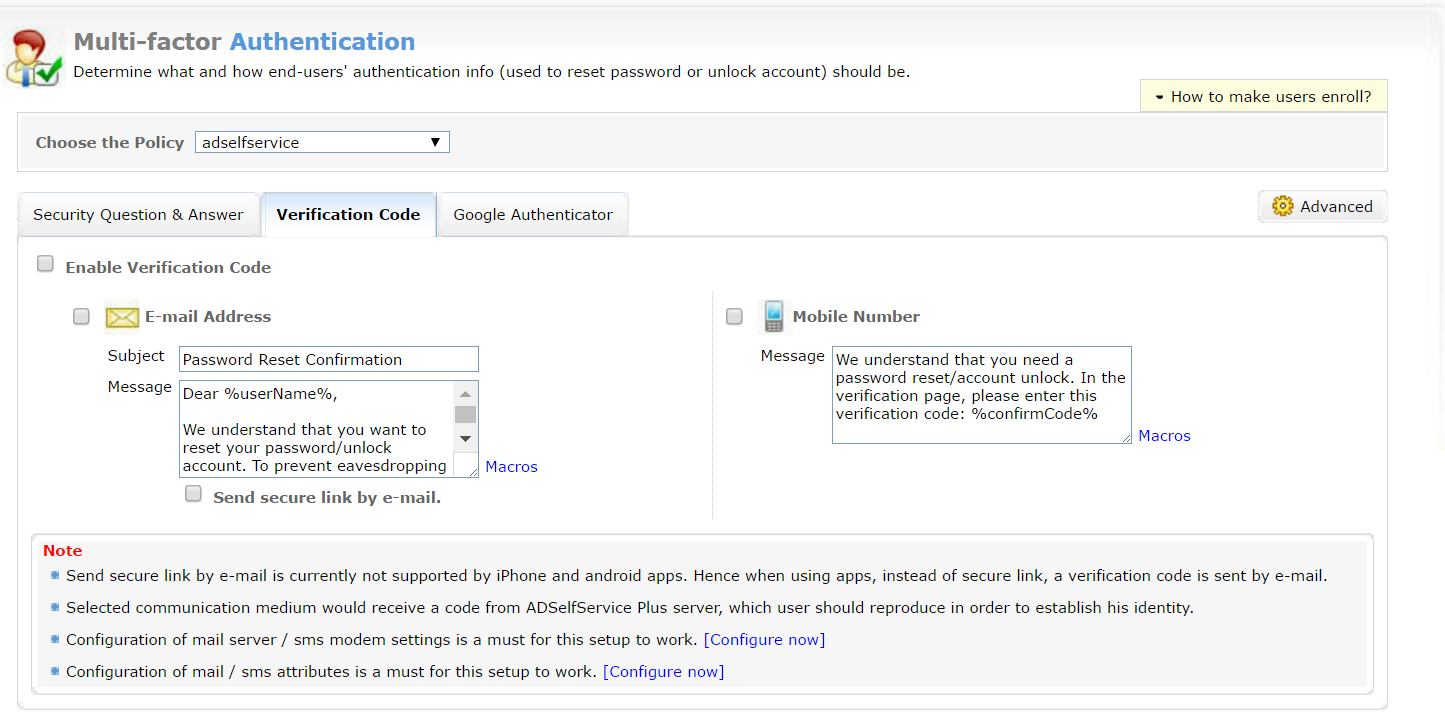
Task: Click the red 'Note' heading
Action: 62,551
